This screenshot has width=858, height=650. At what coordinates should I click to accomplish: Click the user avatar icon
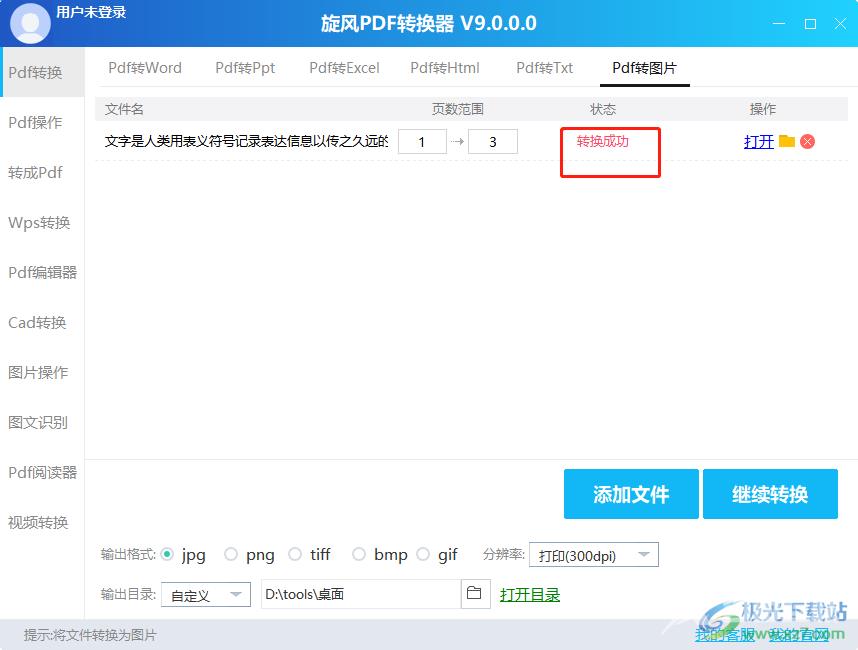click(30, 23)
